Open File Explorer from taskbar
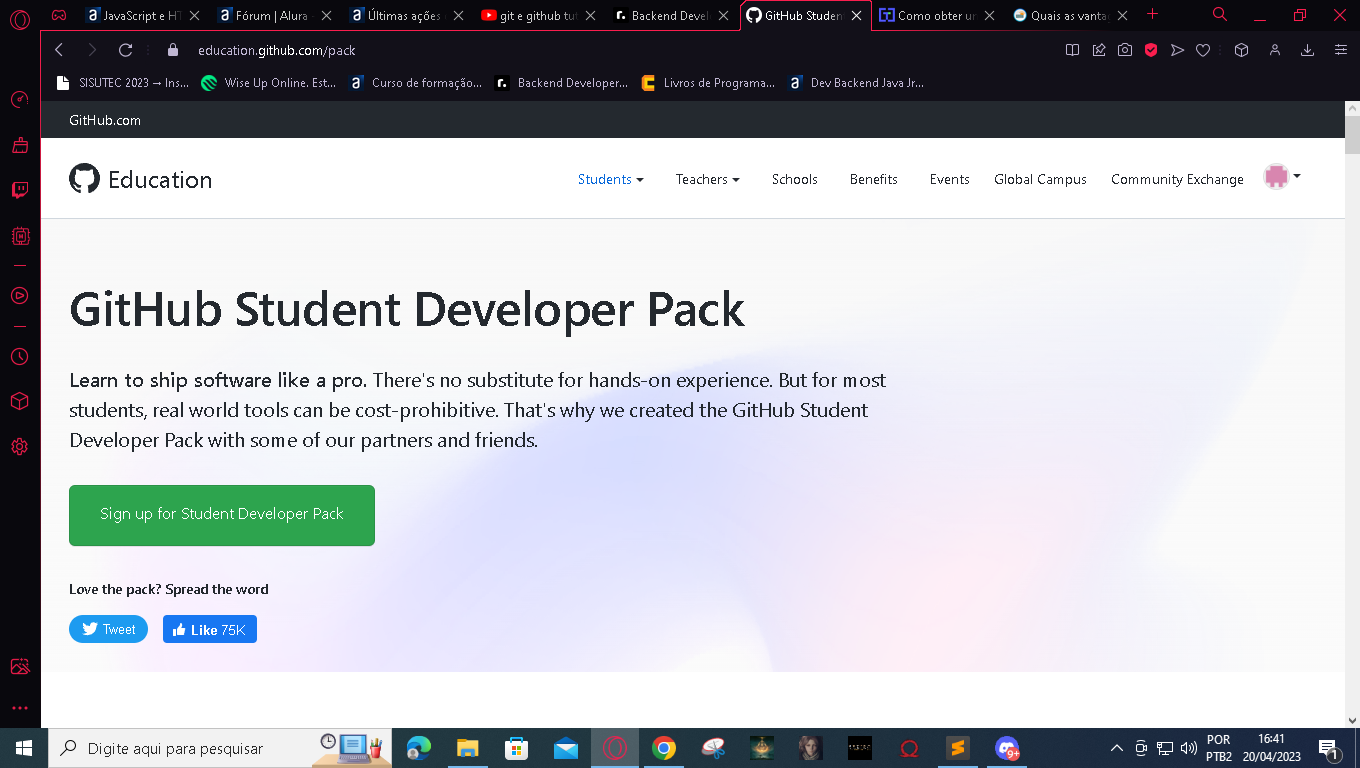 [468, 748]
